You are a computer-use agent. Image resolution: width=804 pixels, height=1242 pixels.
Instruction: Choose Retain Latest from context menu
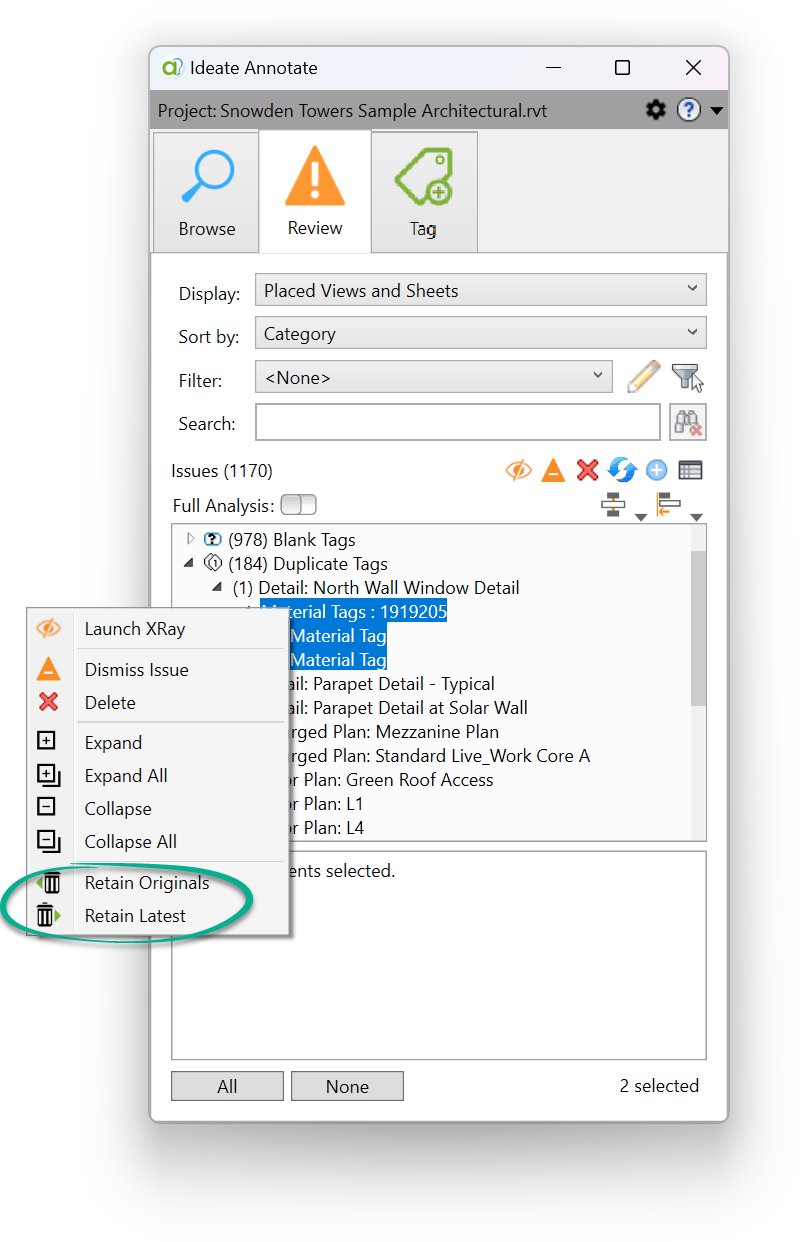click(x=159, y=915)
